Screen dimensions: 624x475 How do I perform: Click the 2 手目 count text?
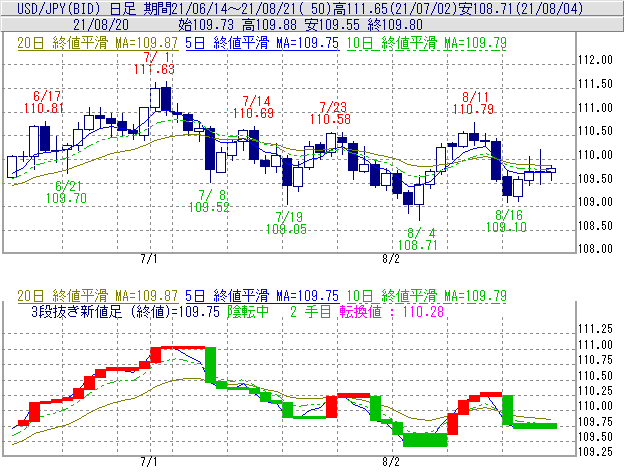coord(310,311)
